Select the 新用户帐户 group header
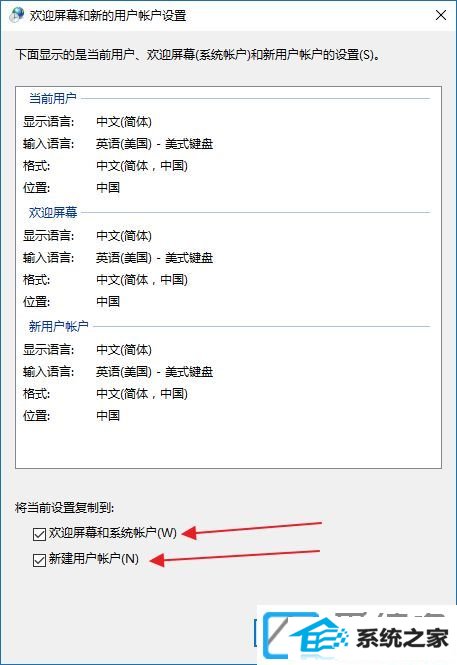 coord(59,326)
